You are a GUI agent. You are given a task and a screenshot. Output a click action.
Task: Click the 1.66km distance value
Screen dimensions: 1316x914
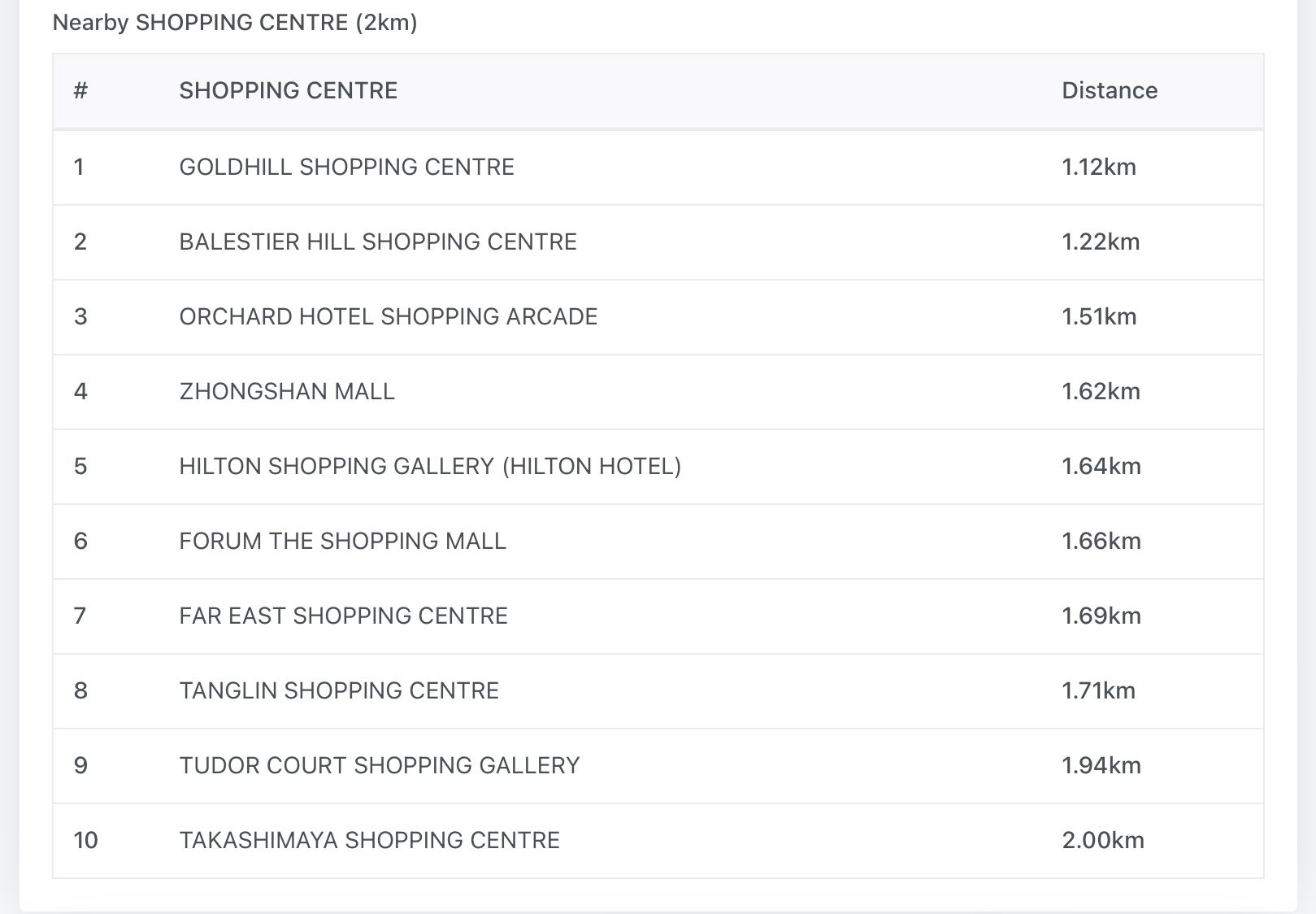click(1101, 542)
